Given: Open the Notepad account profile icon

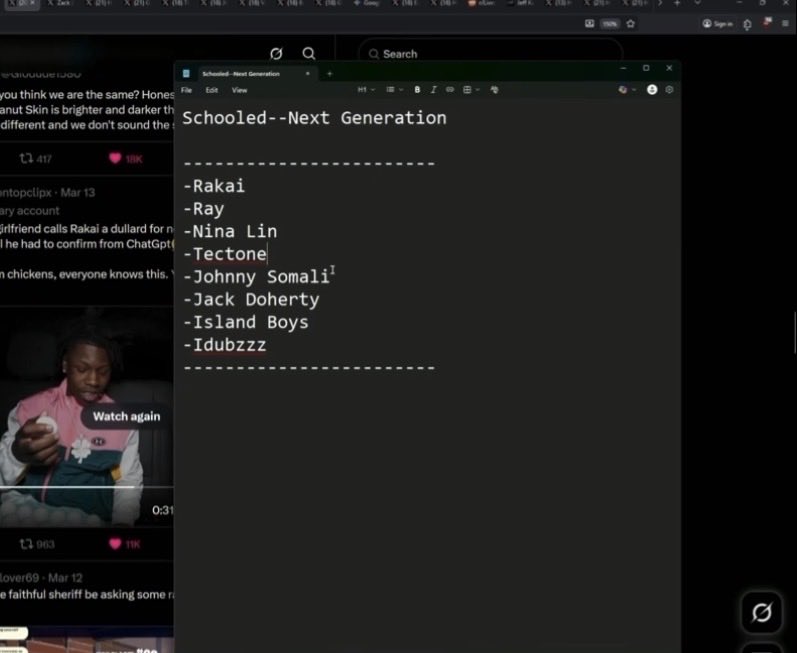Looking at the screenshot, I should click(652, 89).
